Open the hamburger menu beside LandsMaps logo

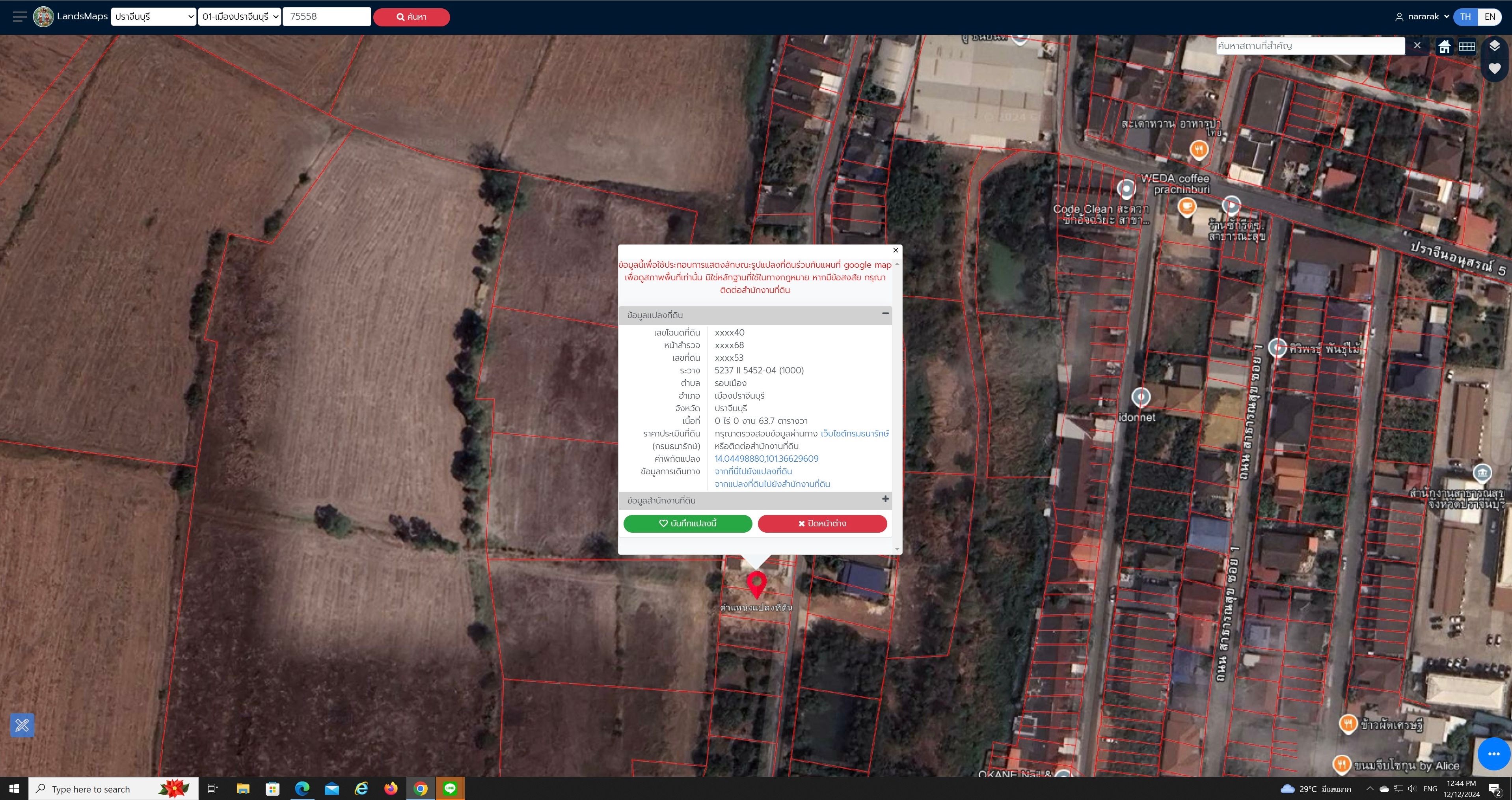pyautogui.click(x=20, y=17)
